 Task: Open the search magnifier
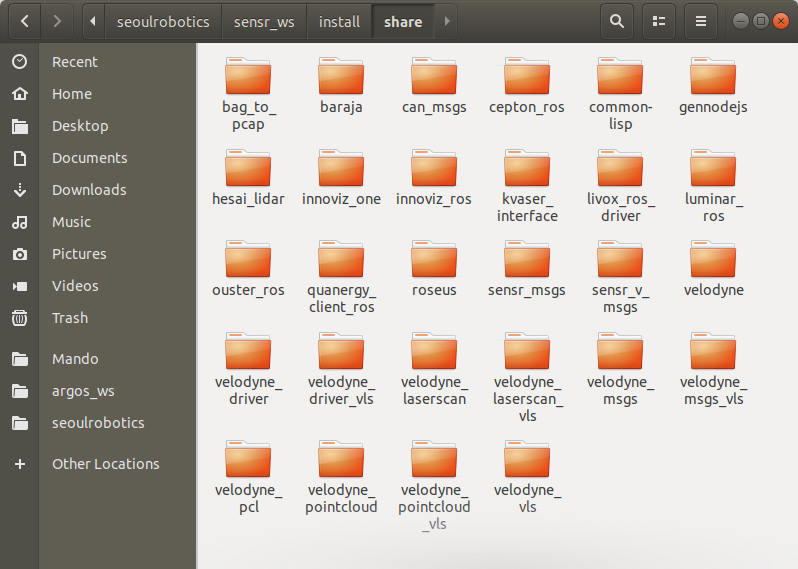(617, 21)
